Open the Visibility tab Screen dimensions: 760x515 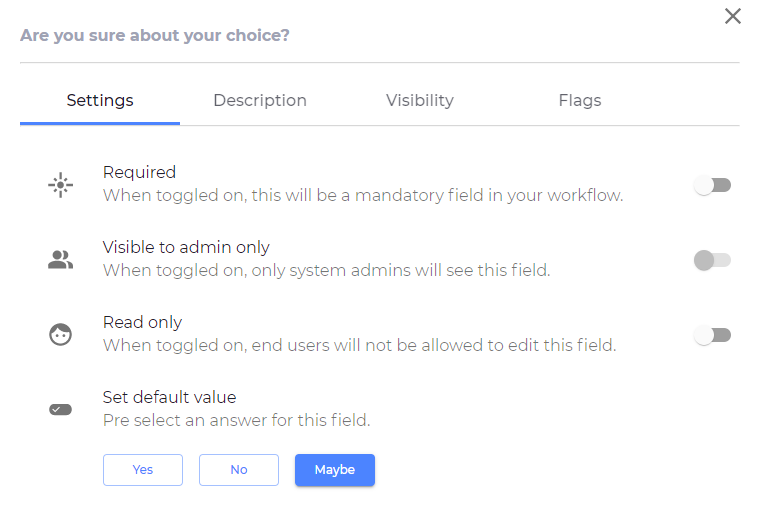(x=420, y=100)
